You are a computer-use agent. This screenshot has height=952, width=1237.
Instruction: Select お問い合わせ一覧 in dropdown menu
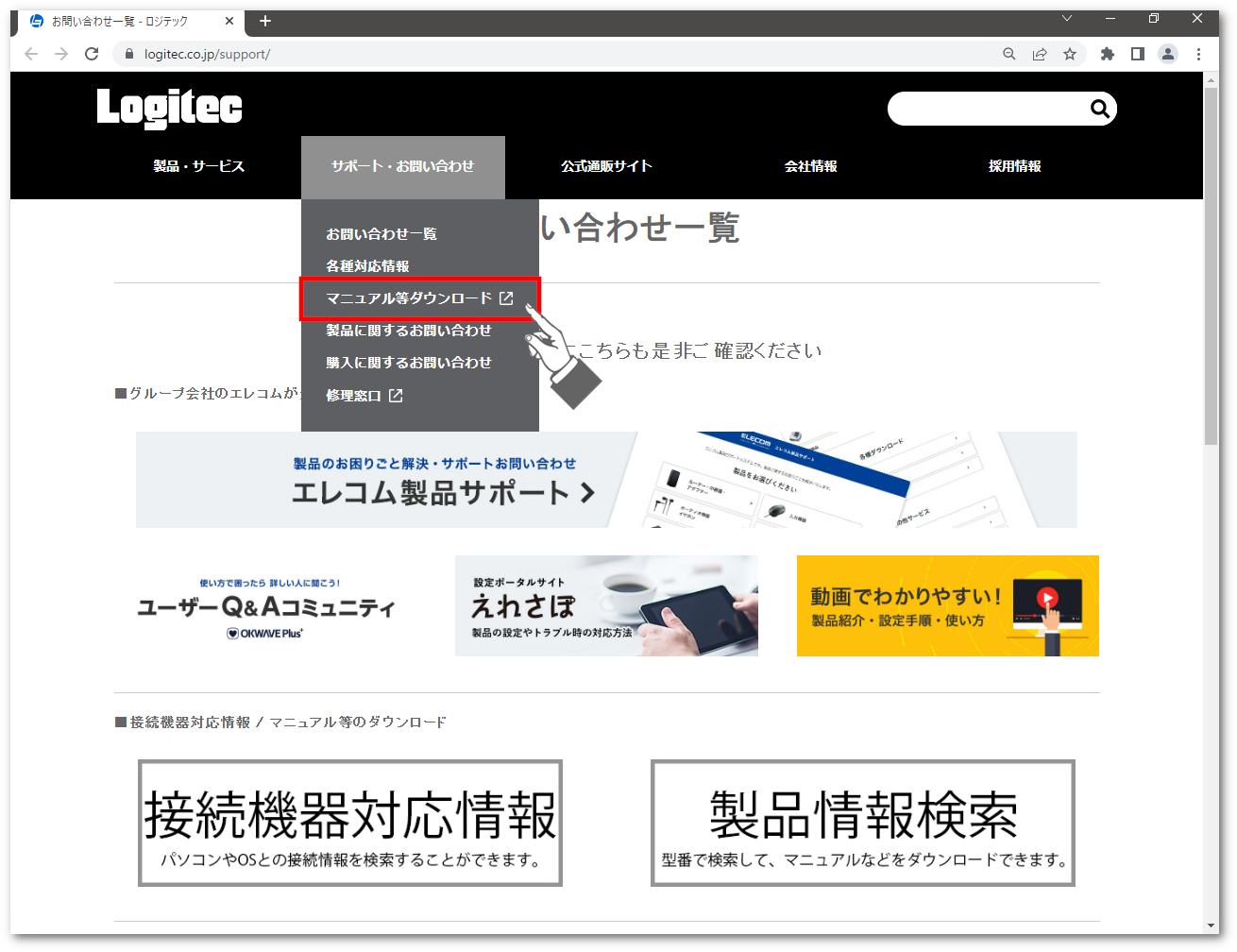tap(381, 234)
